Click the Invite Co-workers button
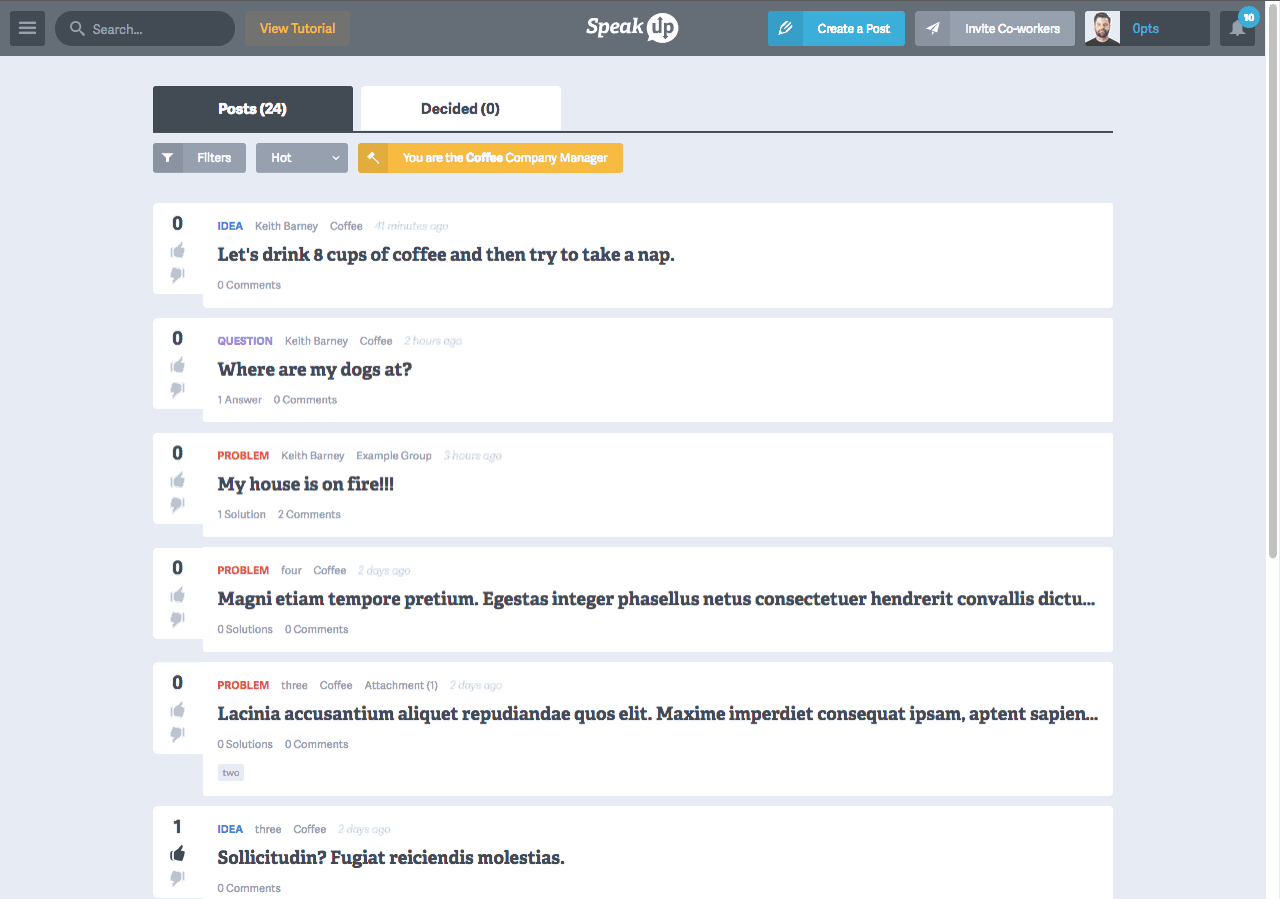Screen dimensions: 1280x899 tap(994, 29)
